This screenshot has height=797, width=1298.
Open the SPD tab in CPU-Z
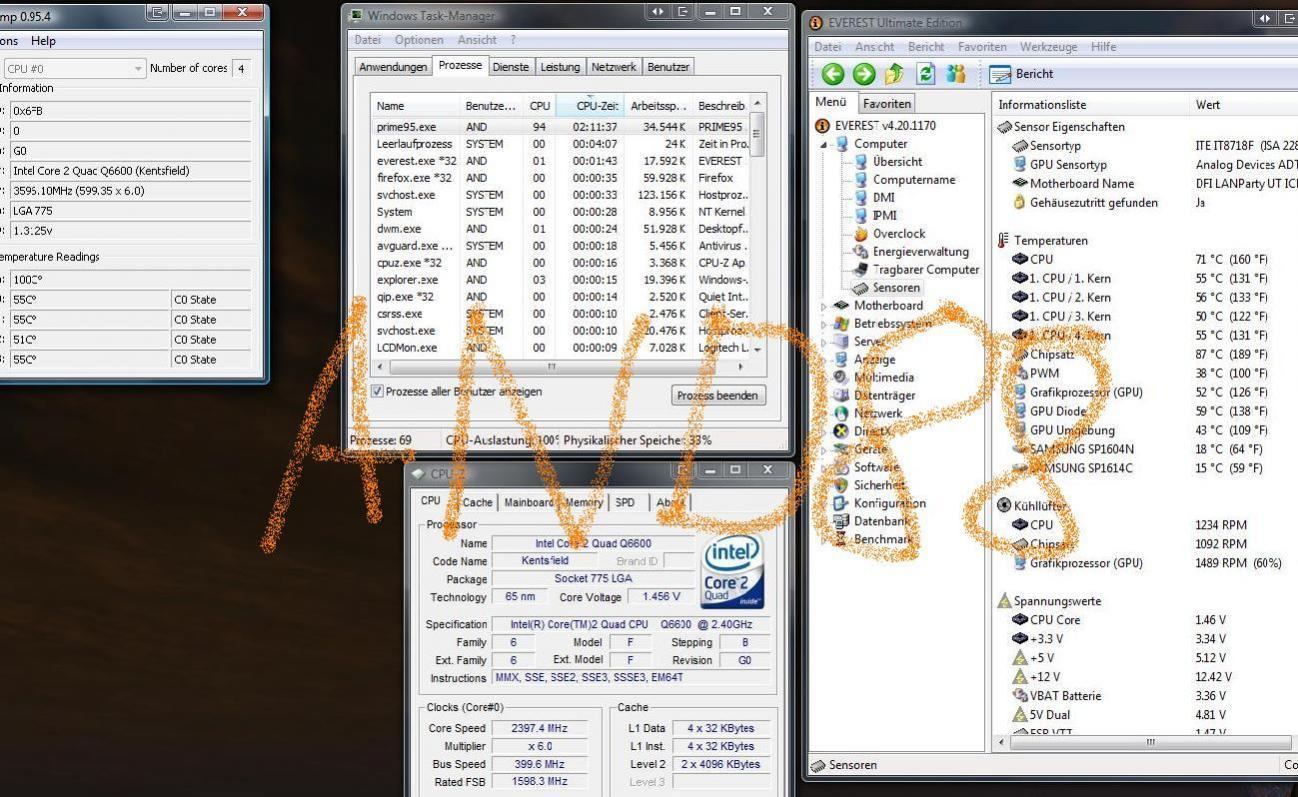point(625,503)
